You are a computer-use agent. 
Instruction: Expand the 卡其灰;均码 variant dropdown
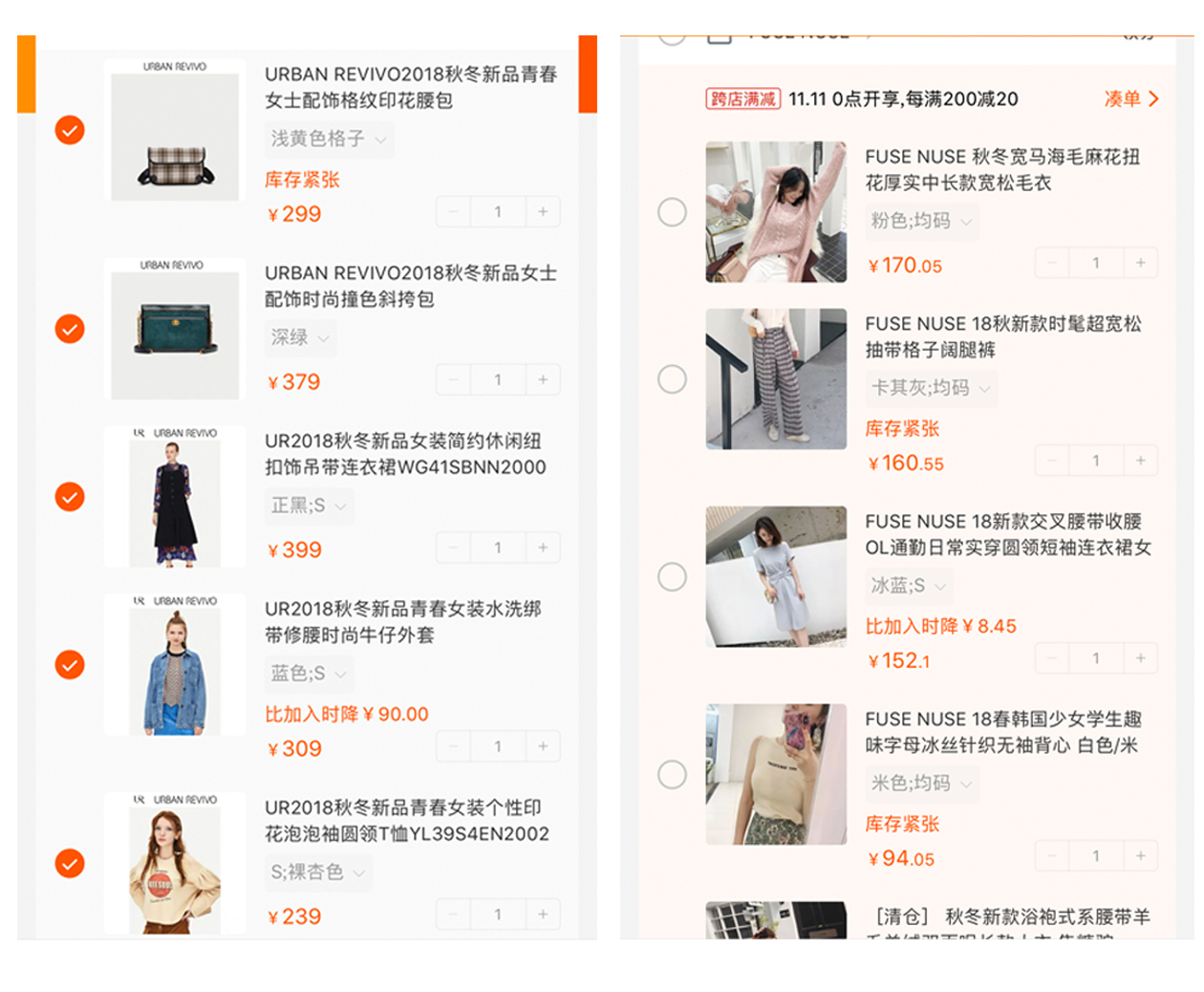pyautogui.click(x=931, y=388)
